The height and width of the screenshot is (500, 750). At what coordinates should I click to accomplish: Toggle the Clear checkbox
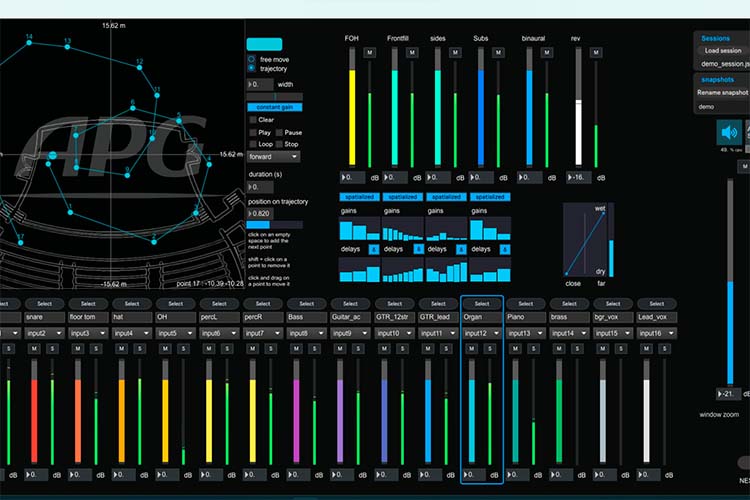253,120
